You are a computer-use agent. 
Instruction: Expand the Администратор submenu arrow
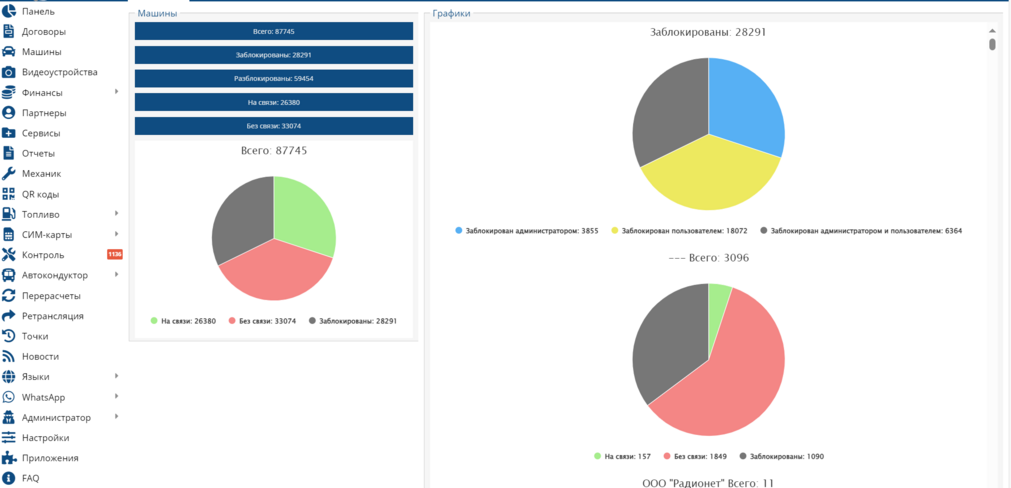pyautogui.click(x=117, y=416)
